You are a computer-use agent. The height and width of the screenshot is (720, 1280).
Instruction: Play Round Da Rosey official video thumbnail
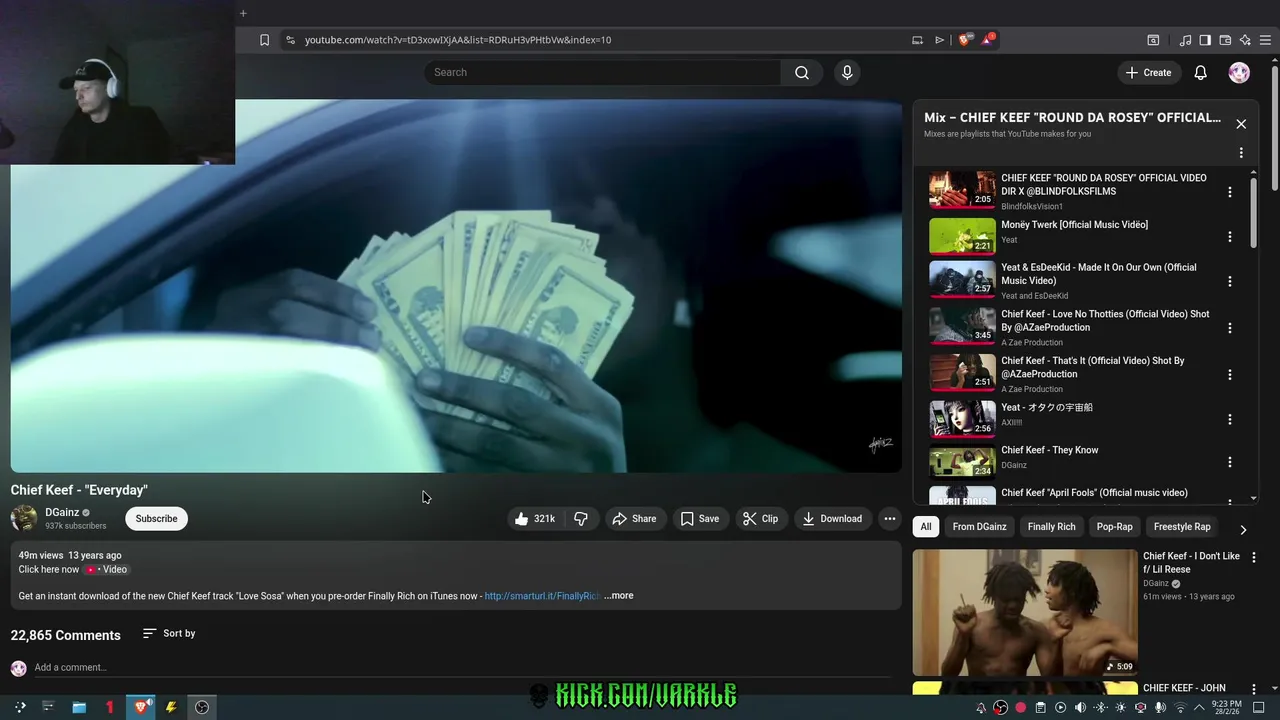[x=962, y=189]
